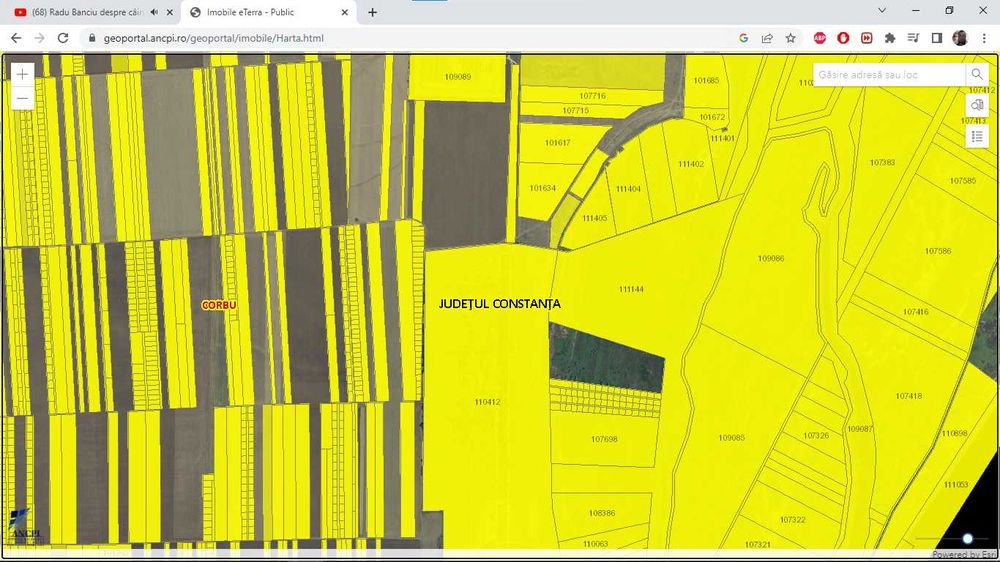This screenshot has width=1000, height=562.
Task: Open the Chrome Extensions puzzle menu
Action: 889,38
